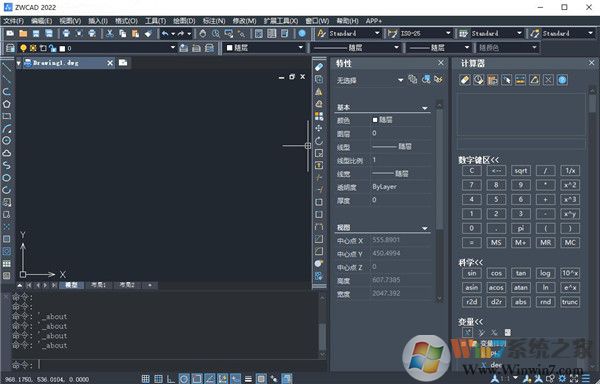Image resolution: width=600 pixels, height=384 pixels.
Task: Open the text style Standard dropdown
Action: 377,33
